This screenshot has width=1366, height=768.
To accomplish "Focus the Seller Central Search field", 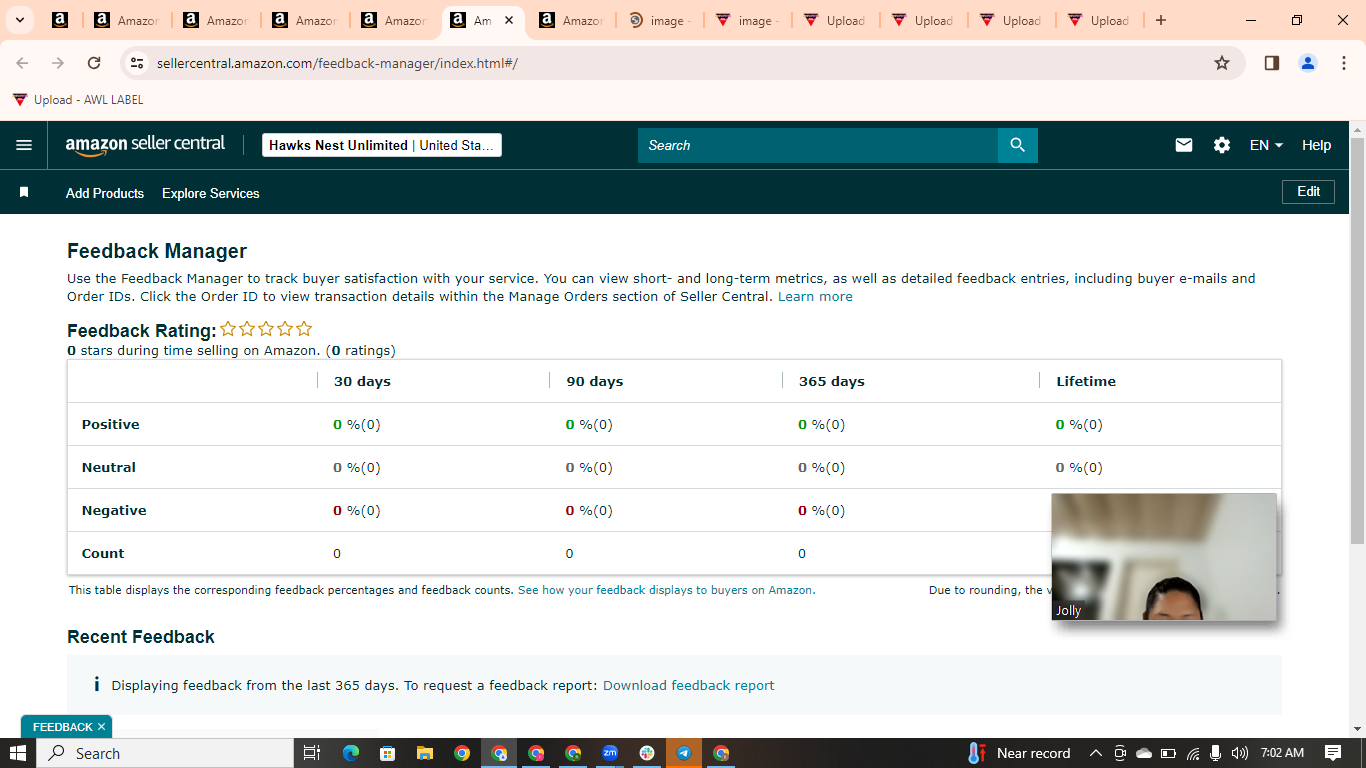I will coord(818,145).
